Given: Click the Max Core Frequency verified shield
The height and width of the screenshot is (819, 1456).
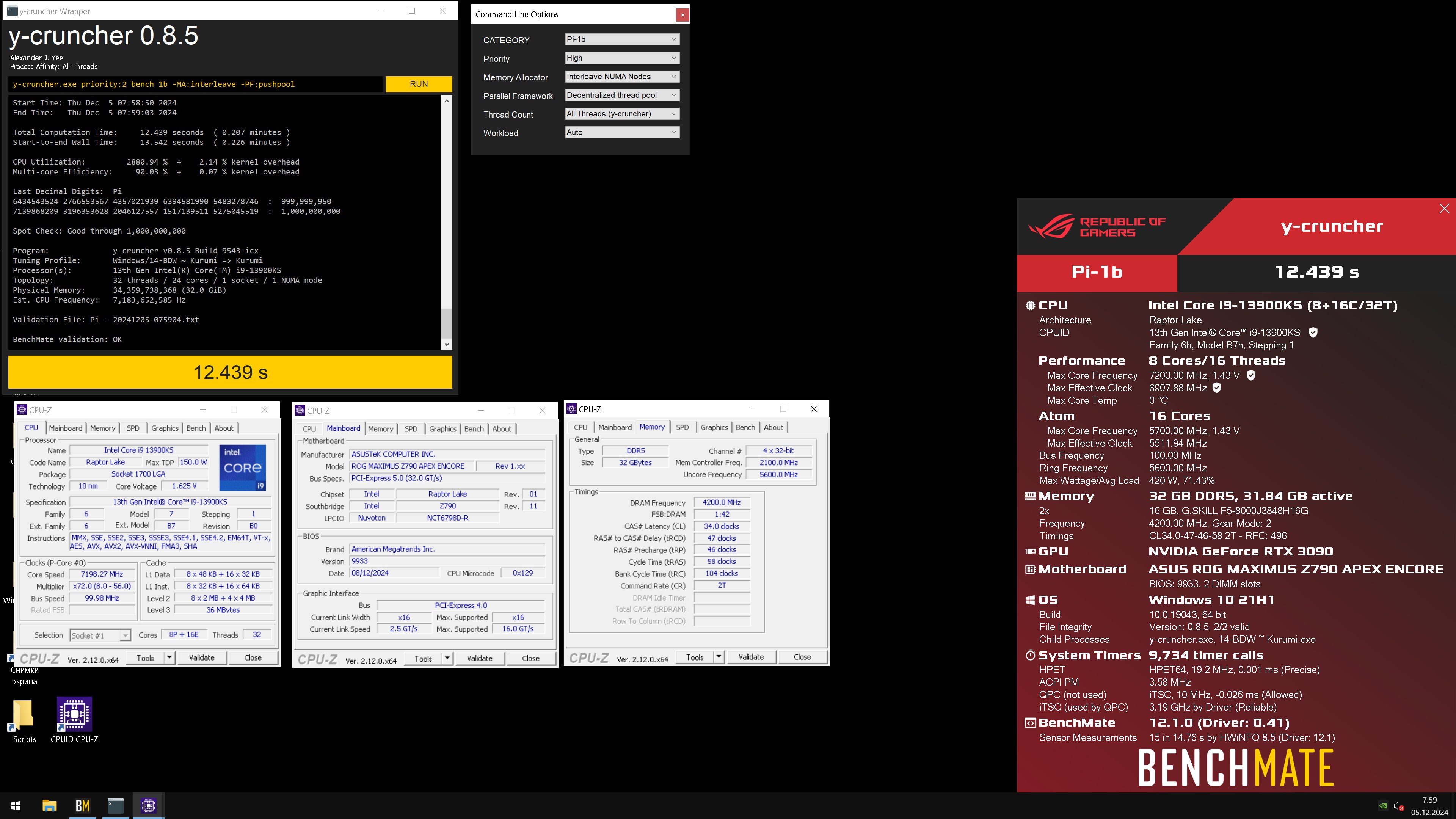Looking at the screenshot, I should pos(1251,375).
